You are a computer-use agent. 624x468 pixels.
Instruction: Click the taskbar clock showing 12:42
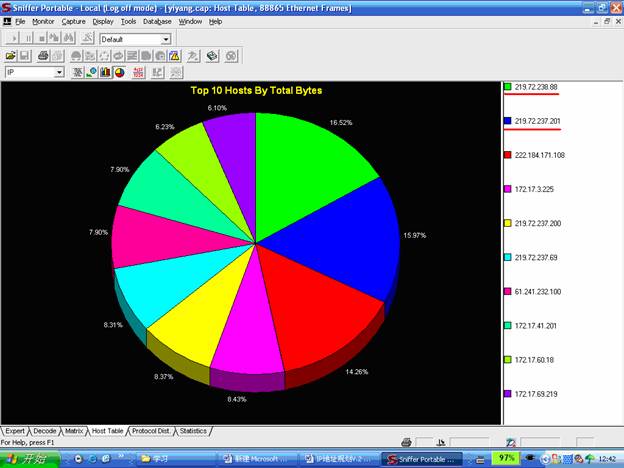point(607,459)
